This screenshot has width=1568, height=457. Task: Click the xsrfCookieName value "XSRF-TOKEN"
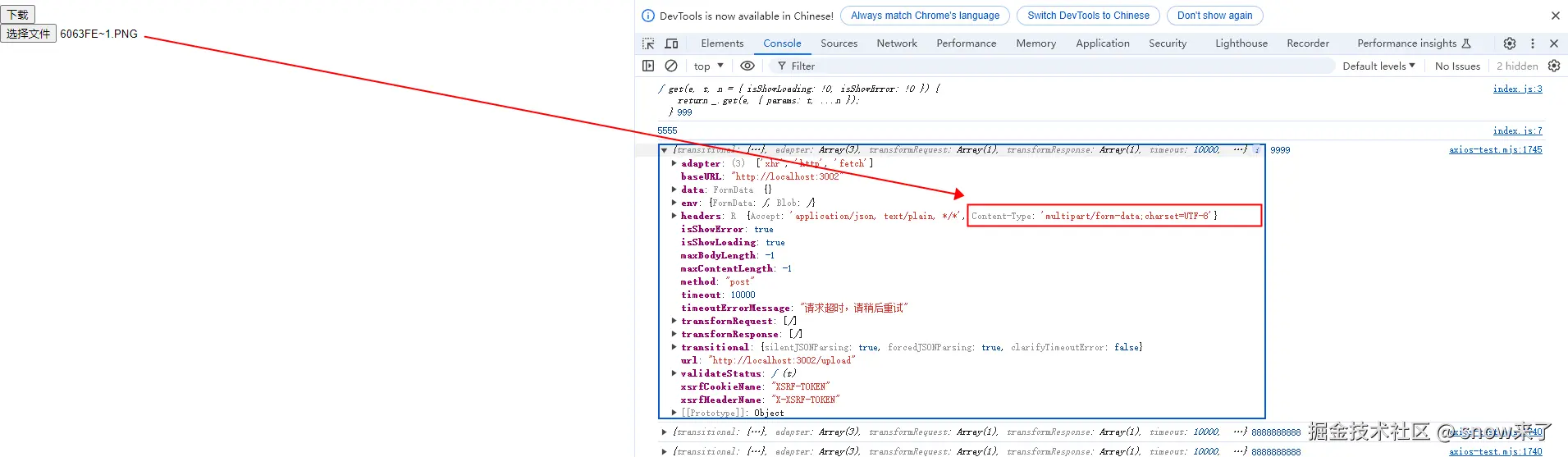[800, 386]
